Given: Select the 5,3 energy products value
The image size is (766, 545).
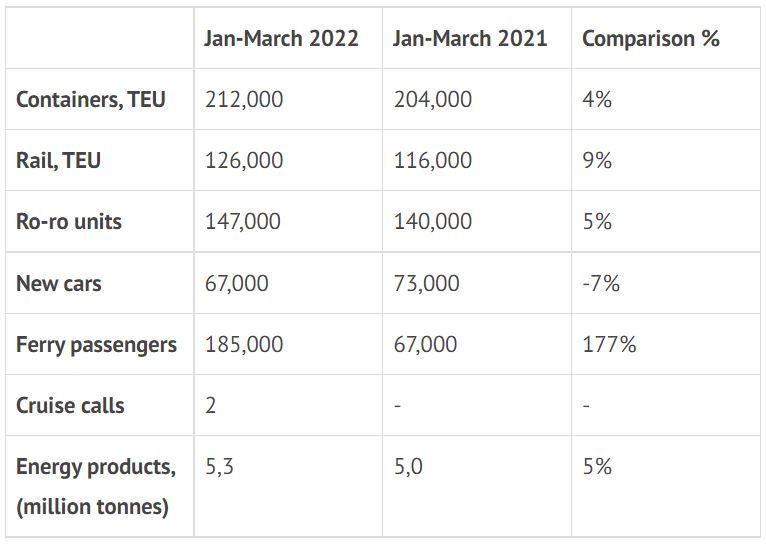Looking at the screenshot, I should point(219,466).
